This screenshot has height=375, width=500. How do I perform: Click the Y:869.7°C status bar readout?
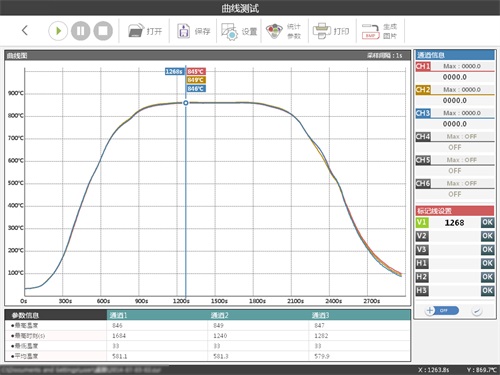point(481,370)
